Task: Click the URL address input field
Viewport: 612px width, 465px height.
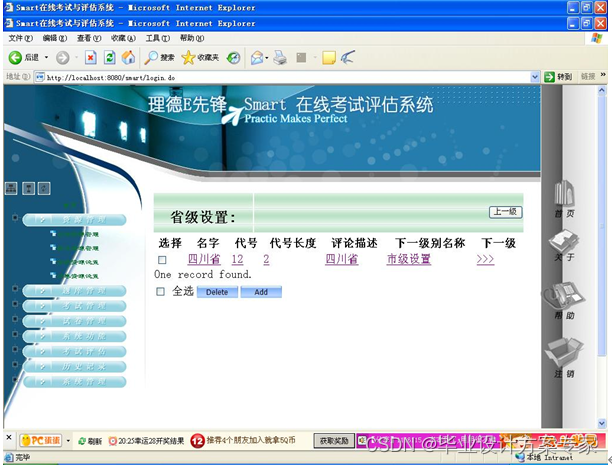Action: (287, 77)
